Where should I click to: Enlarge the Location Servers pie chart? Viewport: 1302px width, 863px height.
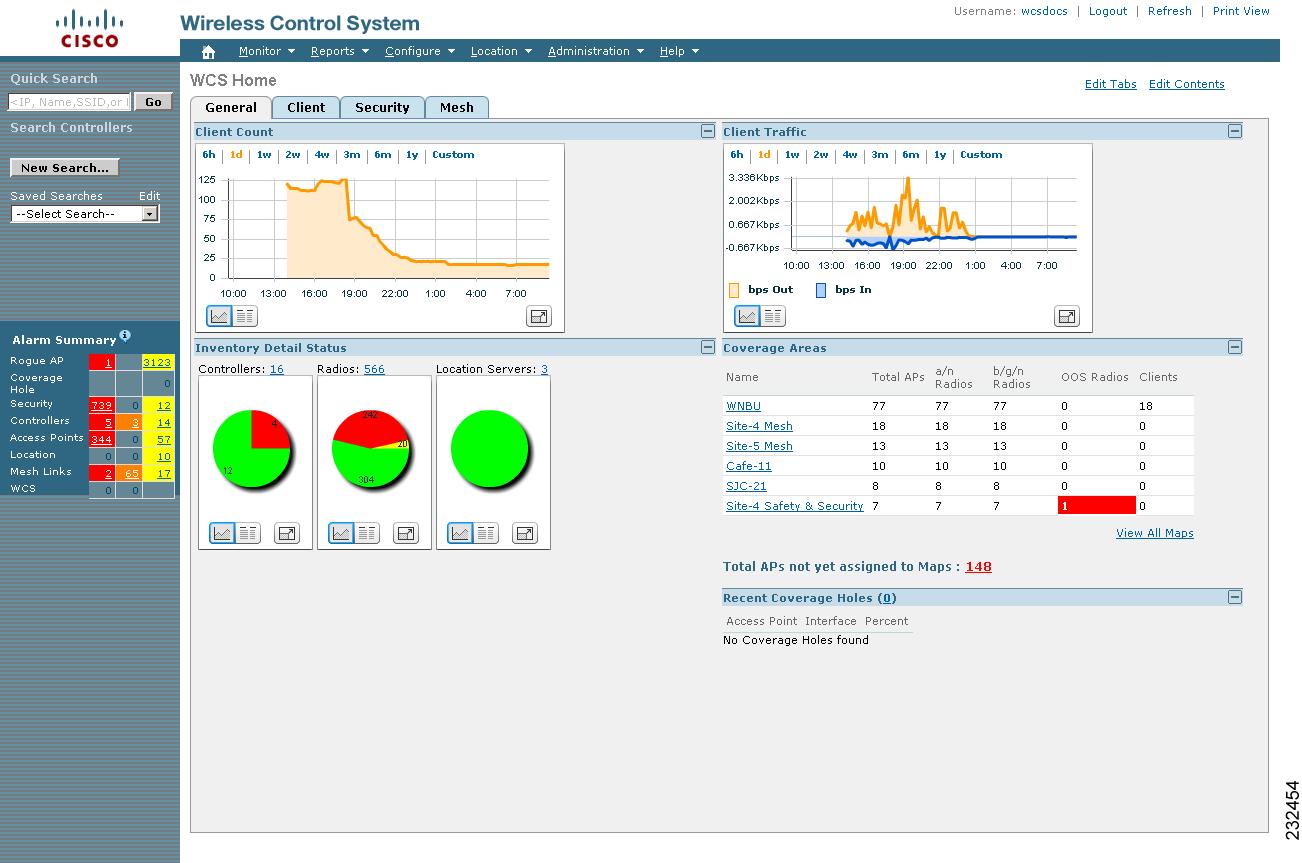tap(525, 533)
